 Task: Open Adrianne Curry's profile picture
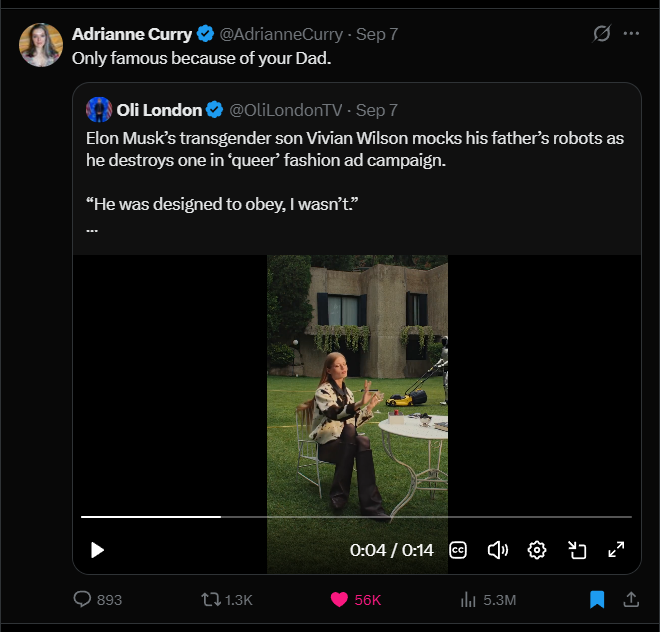pos(41,45)
